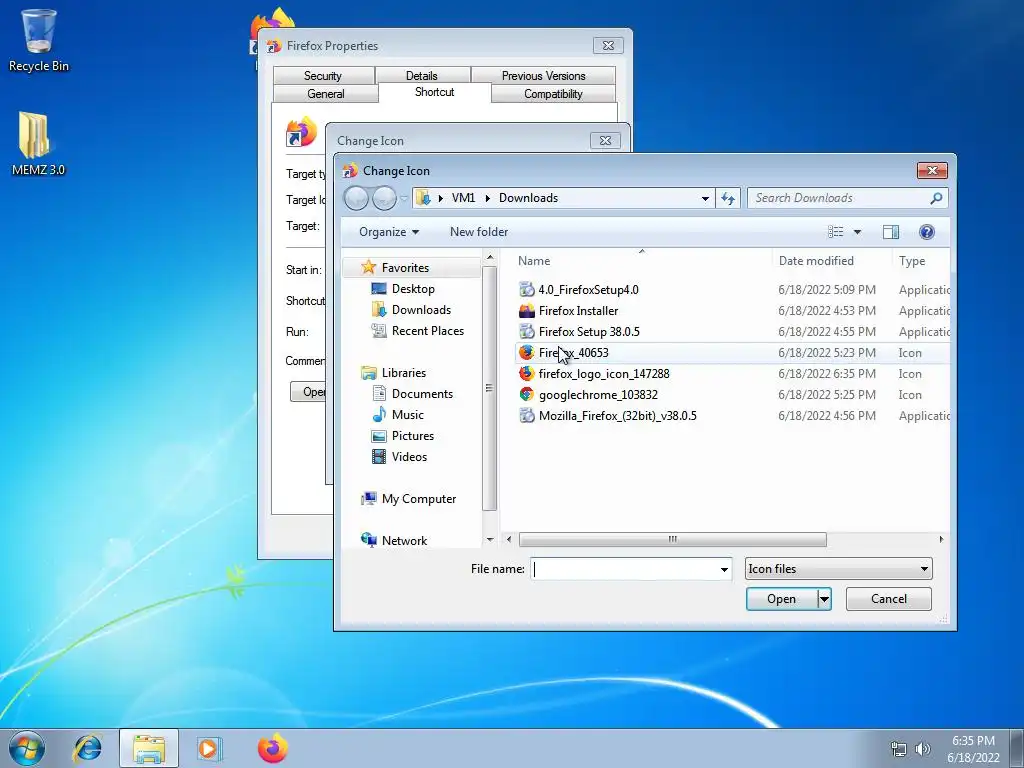1024x768 pixels.
Task: Open the volume speaker tray icon
Action: point(922,748)
